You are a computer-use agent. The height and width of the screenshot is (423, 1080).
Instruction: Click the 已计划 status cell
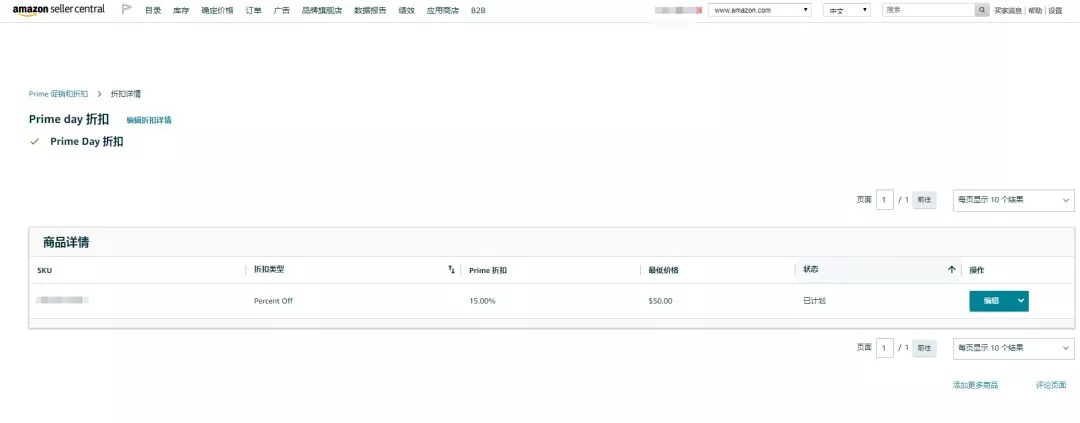tap(814, 301)
